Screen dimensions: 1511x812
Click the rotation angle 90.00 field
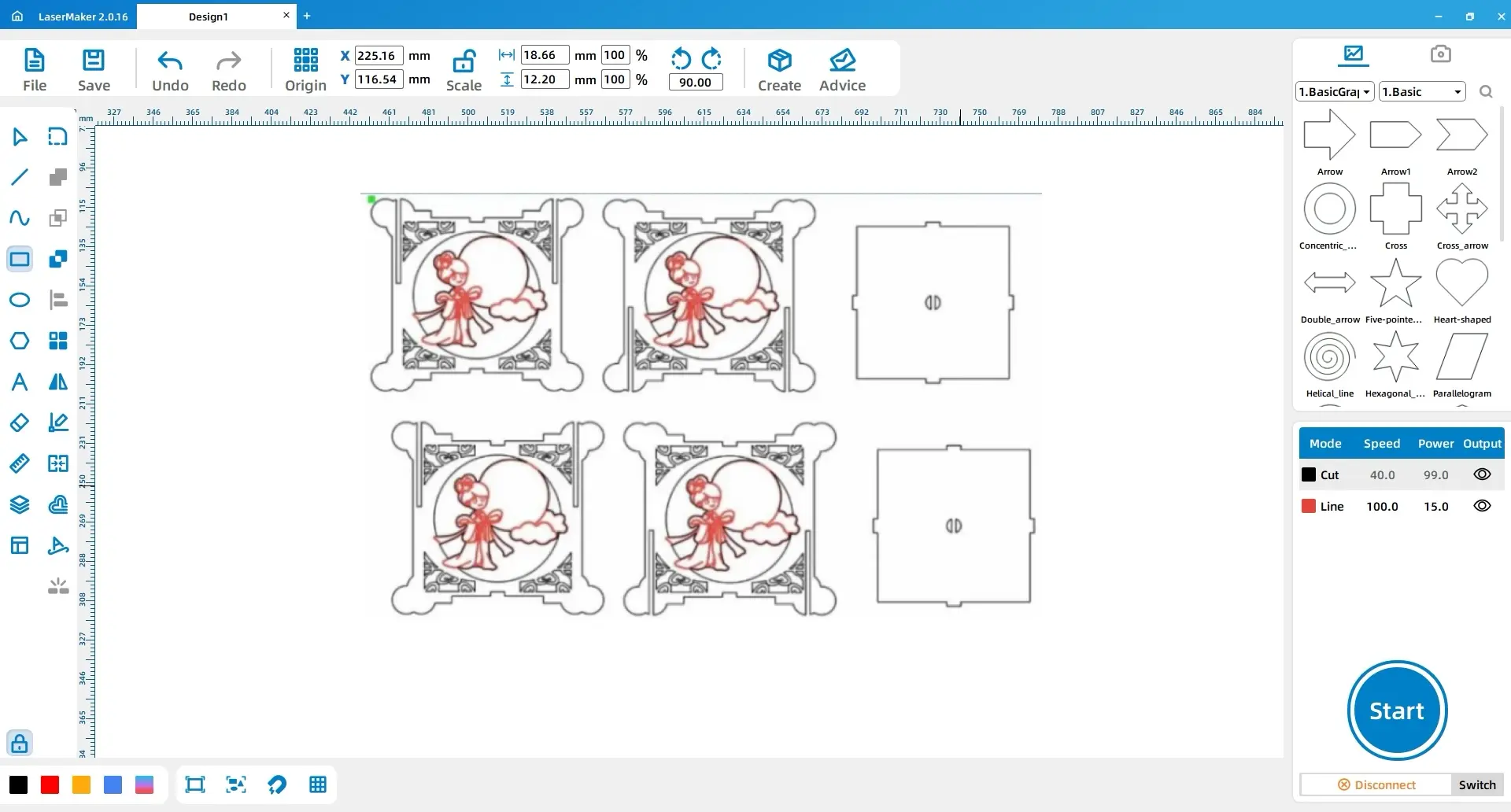click(695, 82)
